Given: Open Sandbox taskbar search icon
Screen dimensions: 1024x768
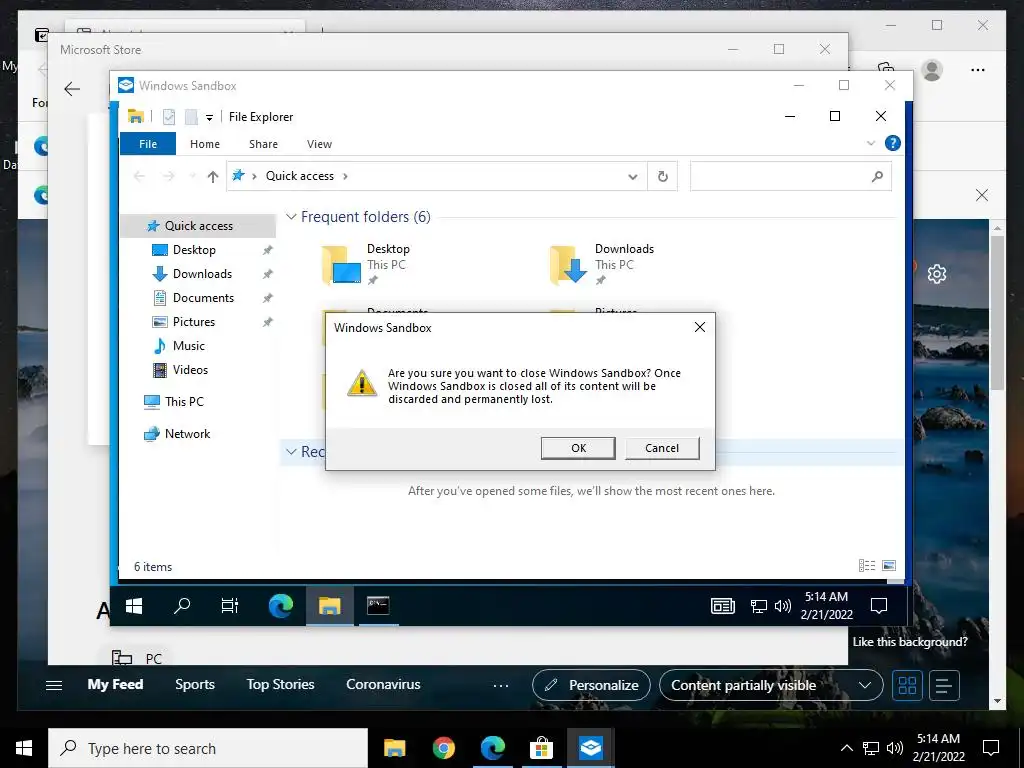Looking at the screenshot, I should point(182,606).
